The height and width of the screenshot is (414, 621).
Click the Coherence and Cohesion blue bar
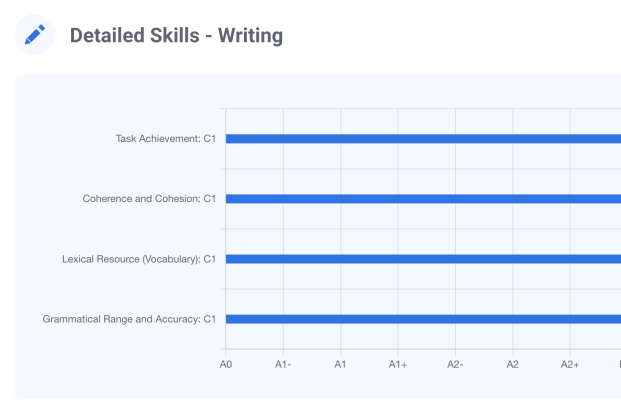420,199
